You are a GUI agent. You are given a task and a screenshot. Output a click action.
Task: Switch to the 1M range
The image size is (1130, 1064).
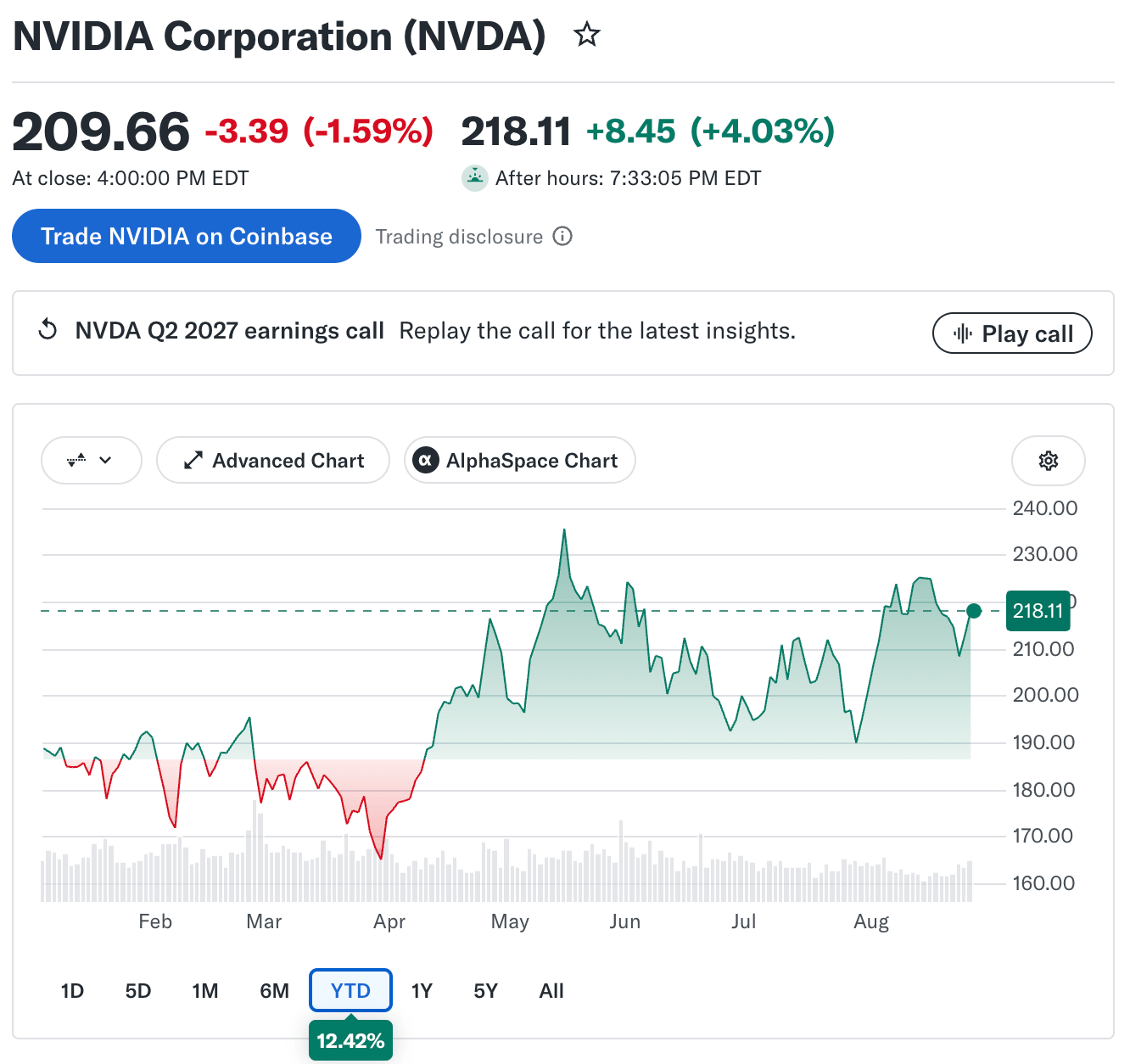tap(205, 991)
